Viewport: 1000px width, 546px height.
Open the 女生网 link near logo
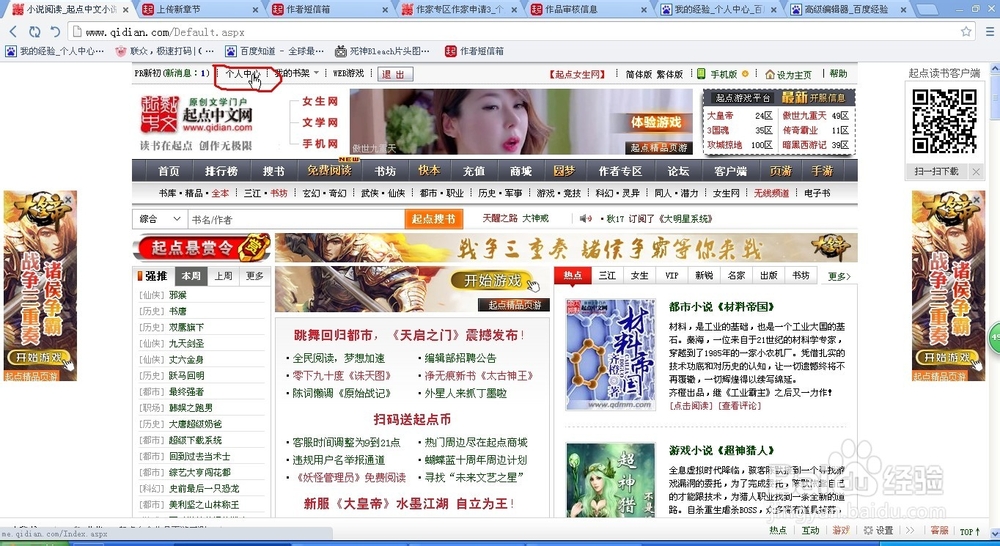point(320,101)
